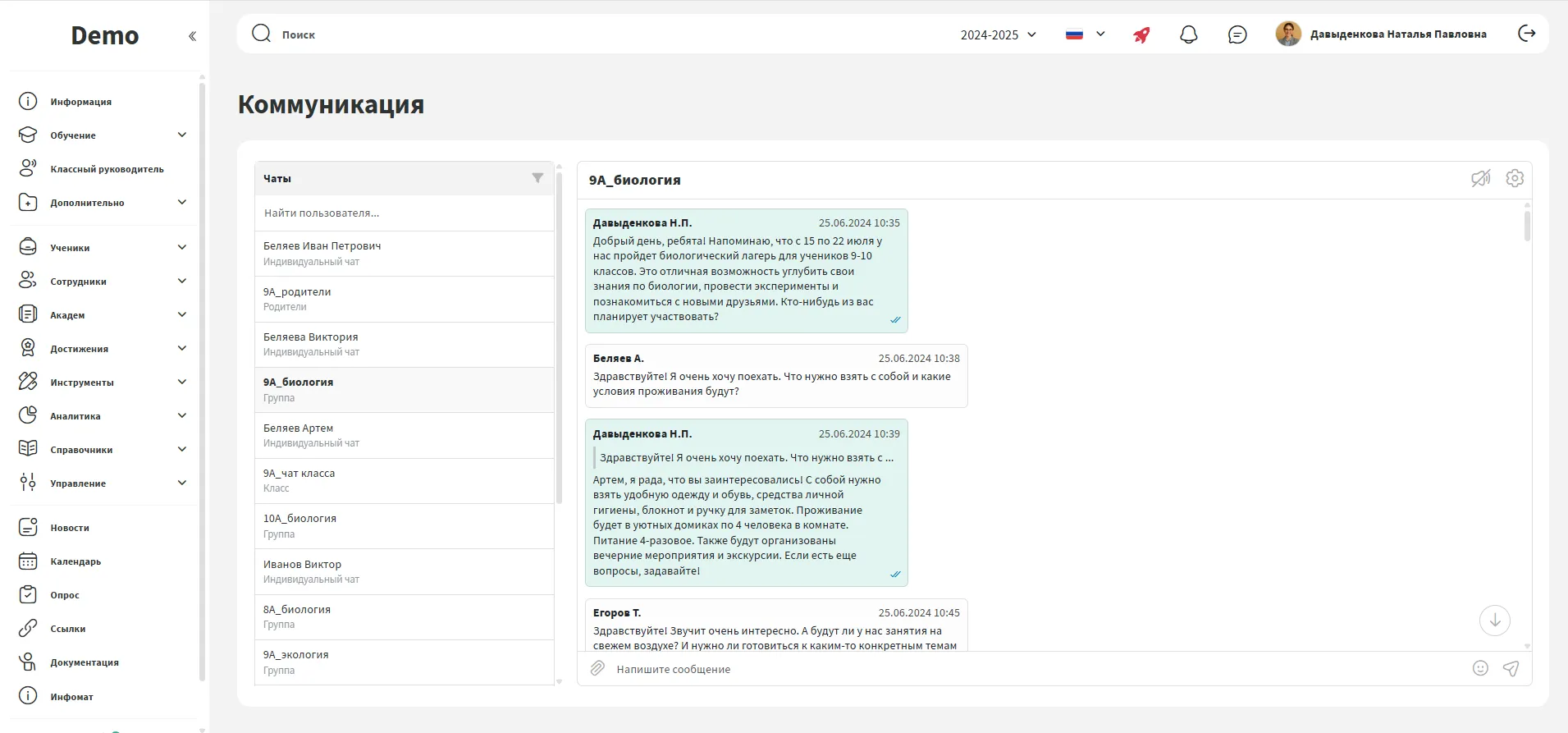This screenshot has width=1568, height=733.
Task: Open the language flag dropdown
Action: [x=1085, y=34]
